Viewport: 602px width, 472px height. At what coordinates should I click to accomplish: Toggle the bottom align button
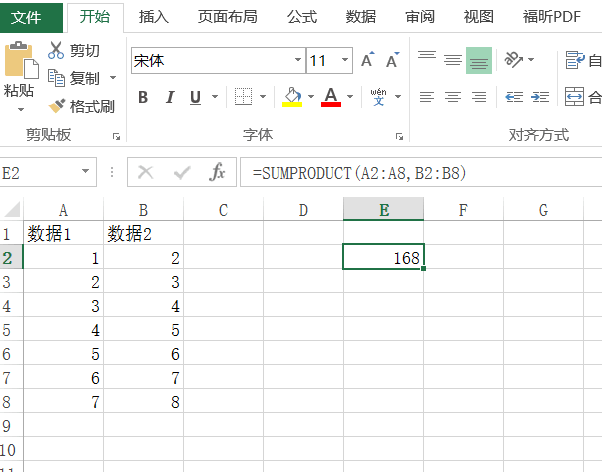pyautogui.click(x=479, y=60)
